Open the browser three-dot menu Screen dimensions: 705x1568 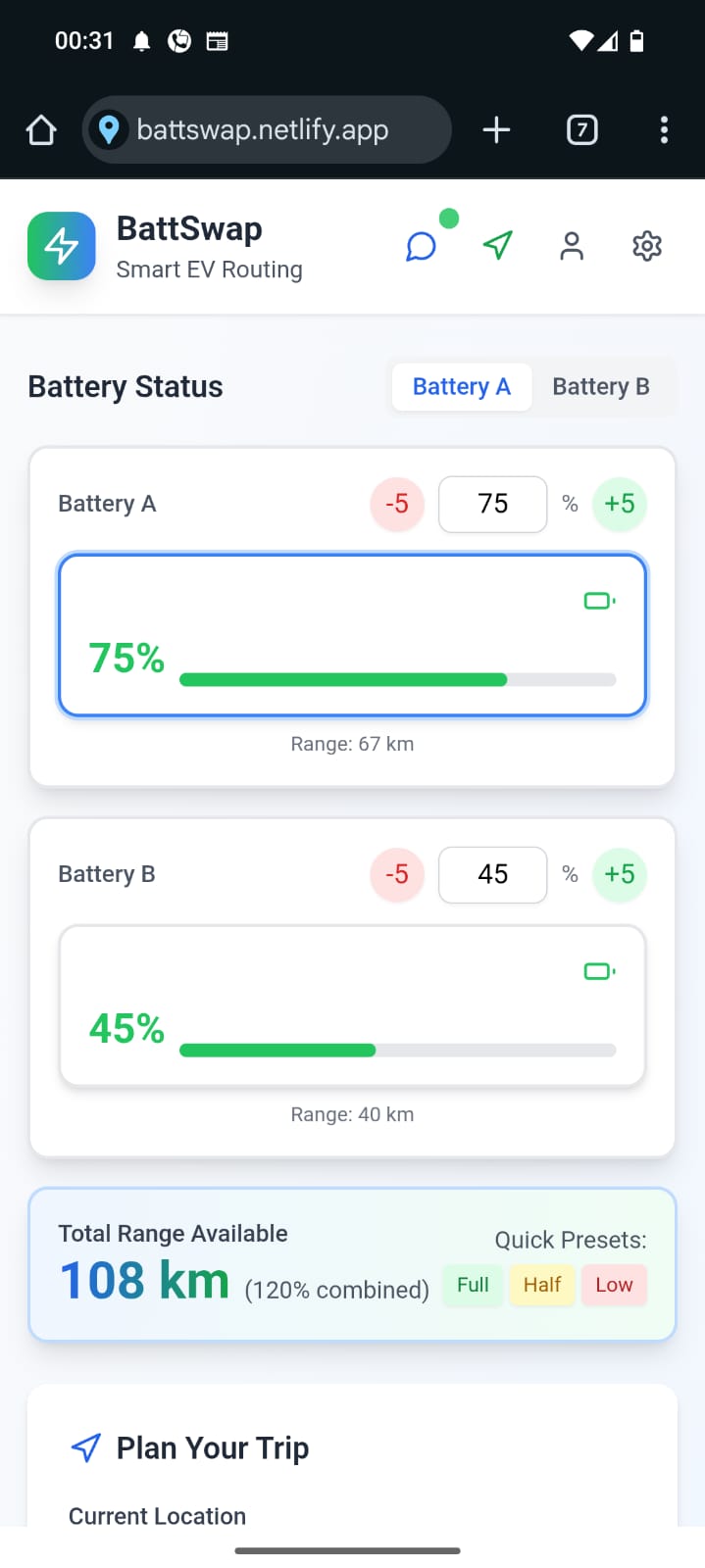coord(664,129)
